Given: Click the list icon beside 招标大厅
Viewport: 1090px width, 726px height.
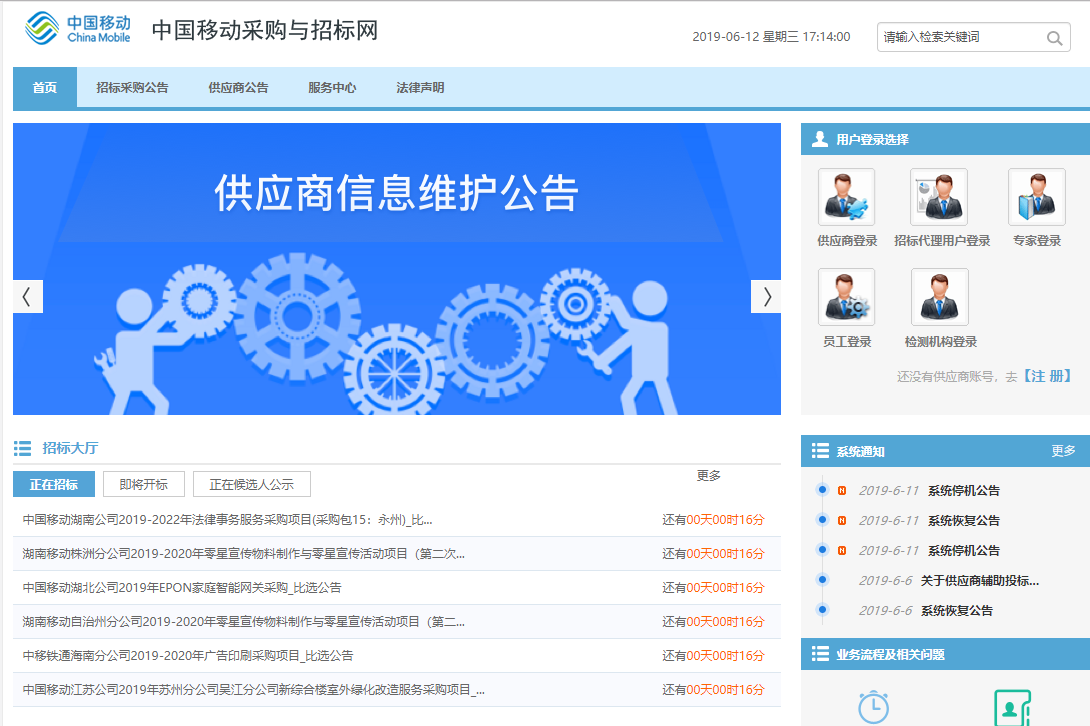Looking at the screenshot, I should (x=22, y=449).
